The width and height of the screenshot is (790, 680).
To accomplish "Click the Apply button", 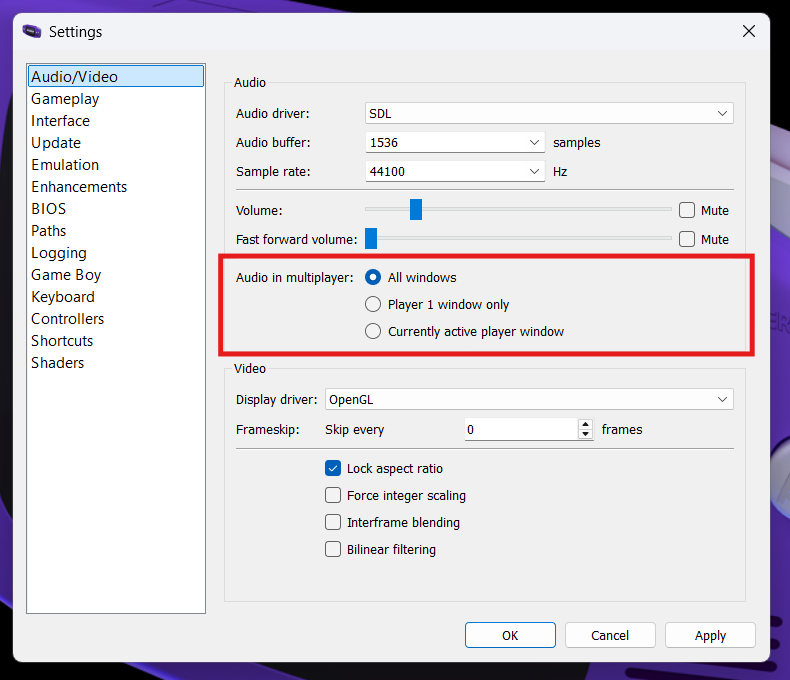I will [x=710, y=635].
